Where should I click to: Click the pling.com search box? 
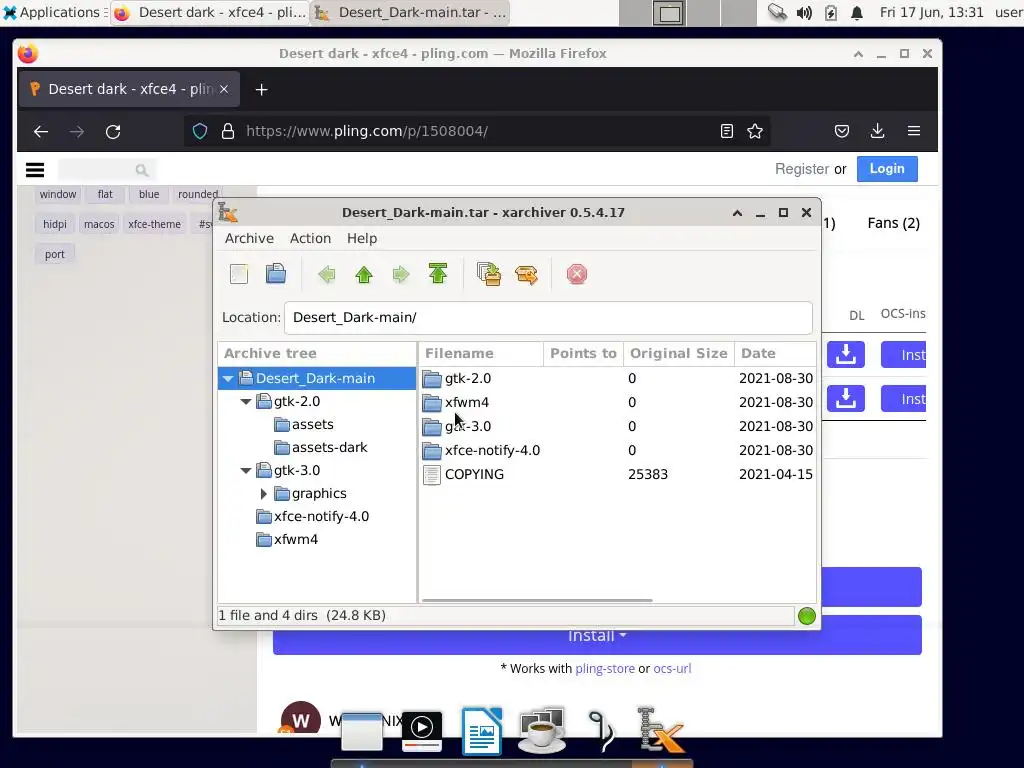tap(106, 170)
